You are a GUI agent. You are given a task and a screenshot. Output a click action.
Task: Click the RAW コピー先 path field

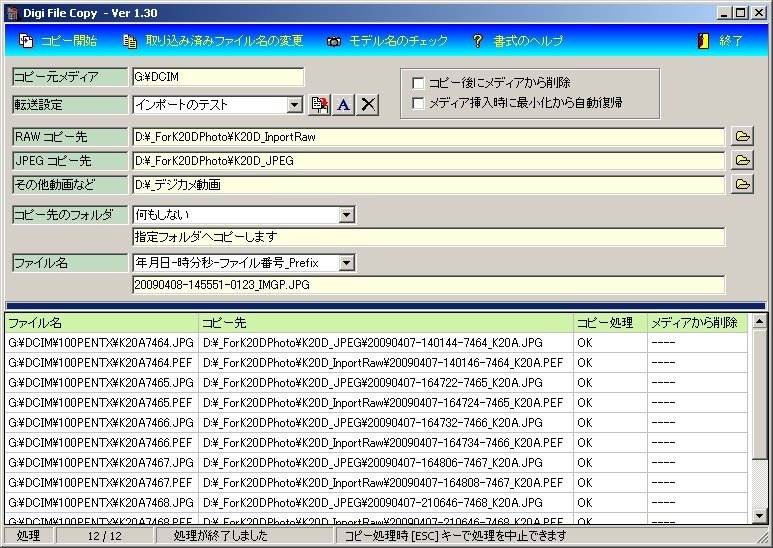428,137
